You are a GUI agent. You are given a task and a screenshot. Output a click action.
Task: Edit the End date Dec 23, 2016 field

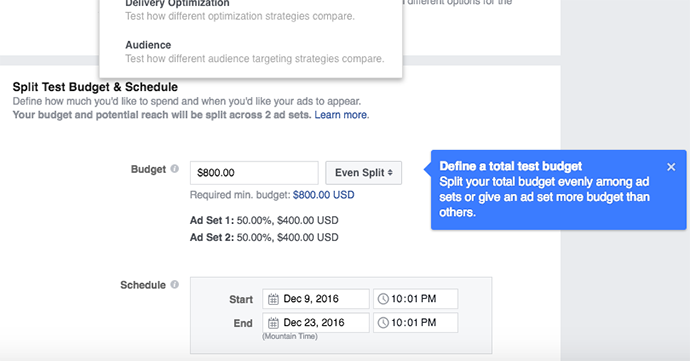pyautogui.click(x=316, y=323)
